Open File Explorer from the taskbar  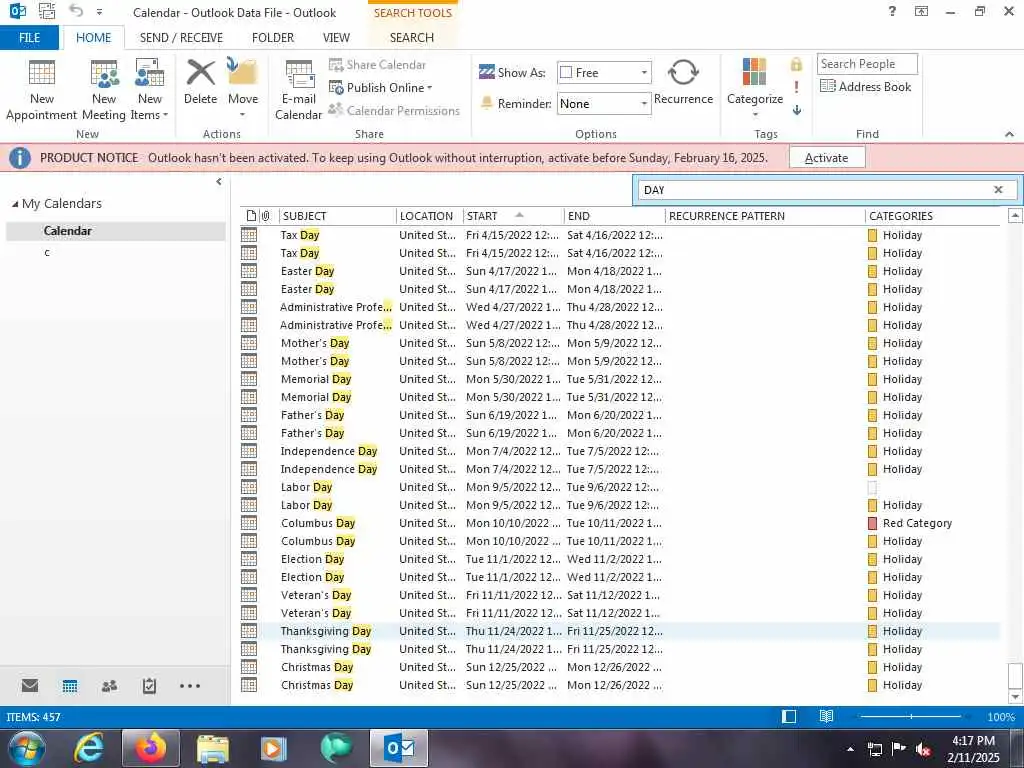point(212,748)
